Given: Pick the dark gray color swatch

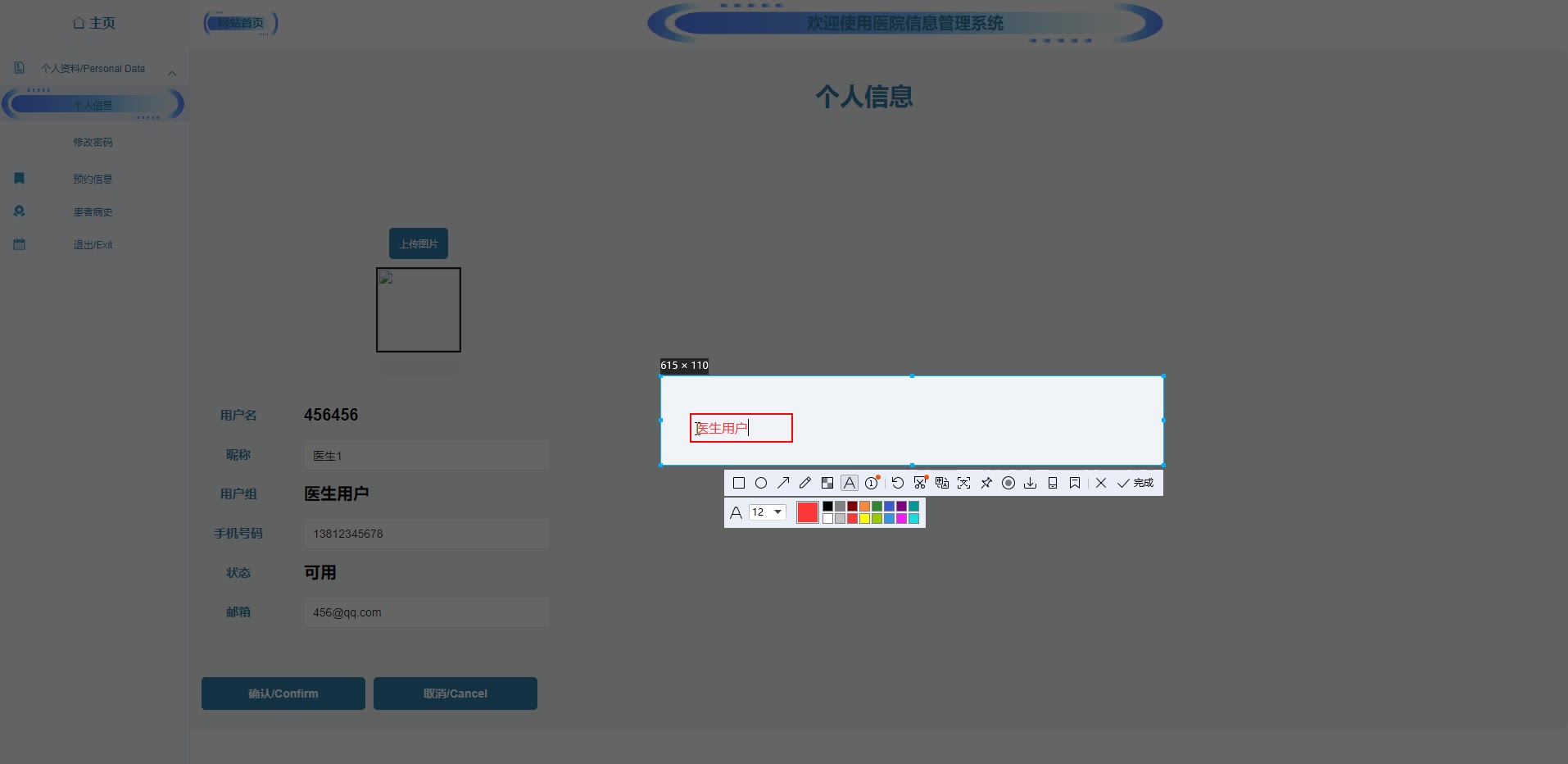Looking at the screenshot, I should (840, 506).
